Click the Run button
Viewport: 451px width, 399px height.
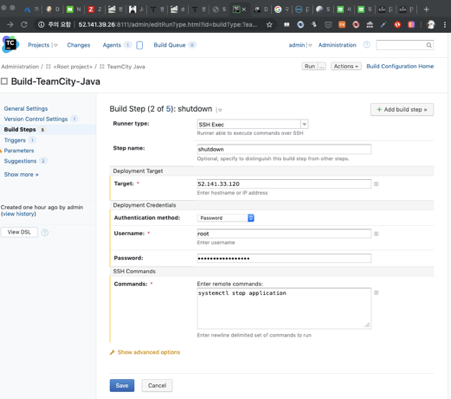pos(310,66)
